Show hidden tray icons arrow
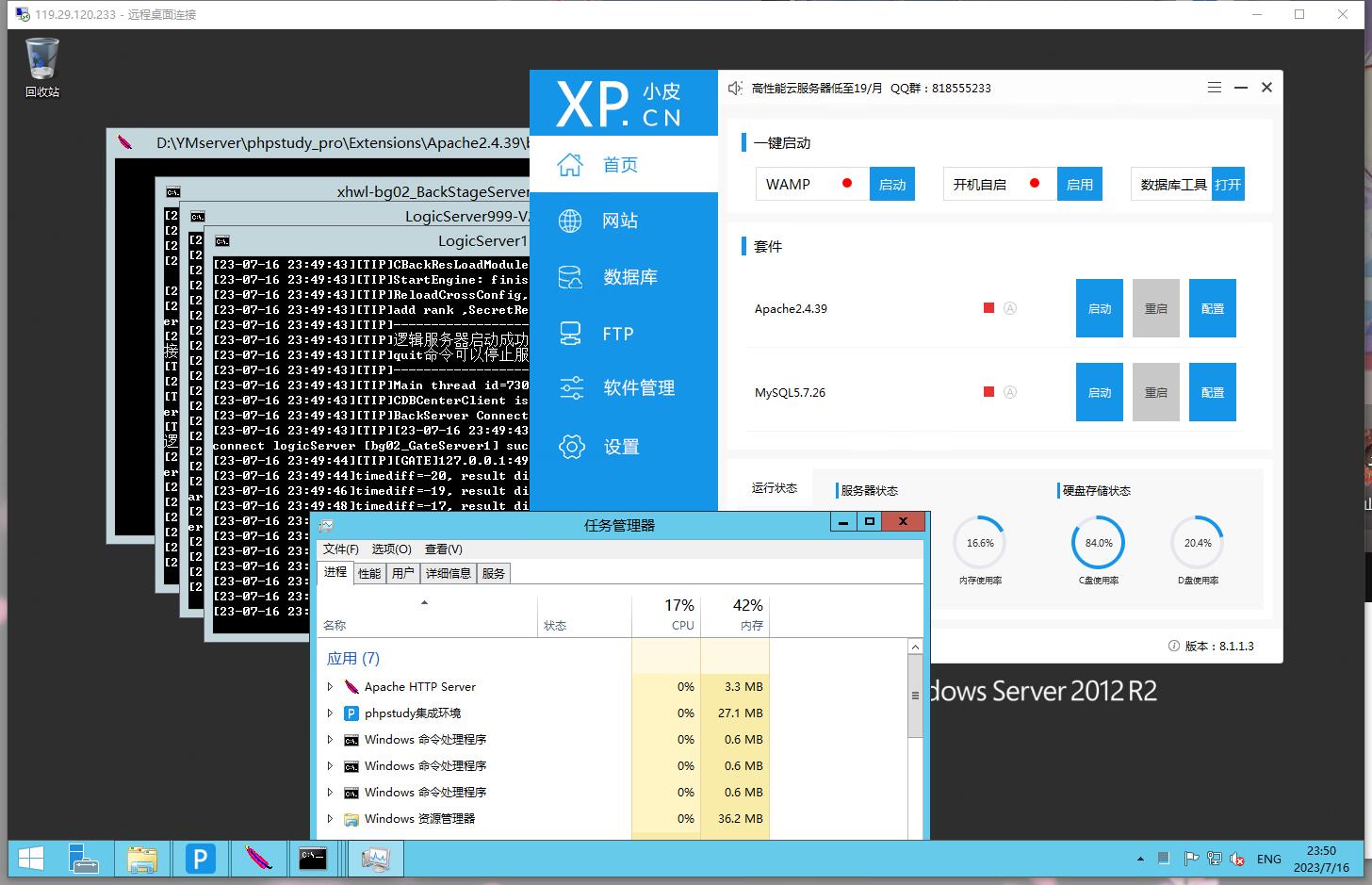Screen dimensions: 1372x885 1140,860
